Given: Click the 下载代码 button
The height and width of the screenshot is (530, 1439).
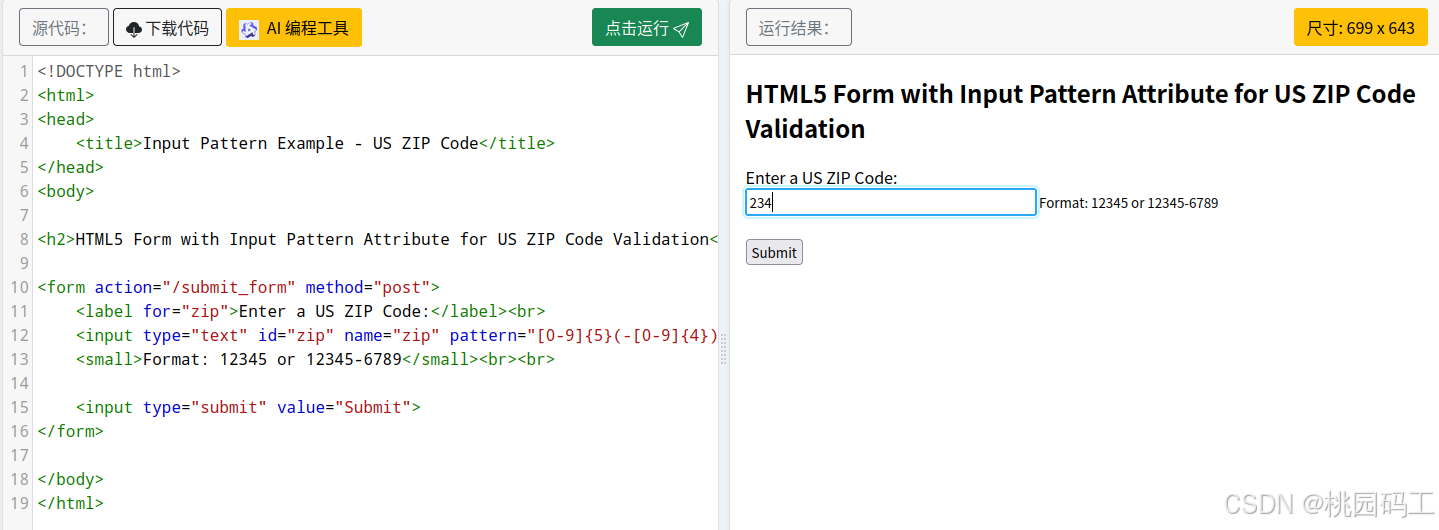Looking at the screenshot, I should pos(167,28).
